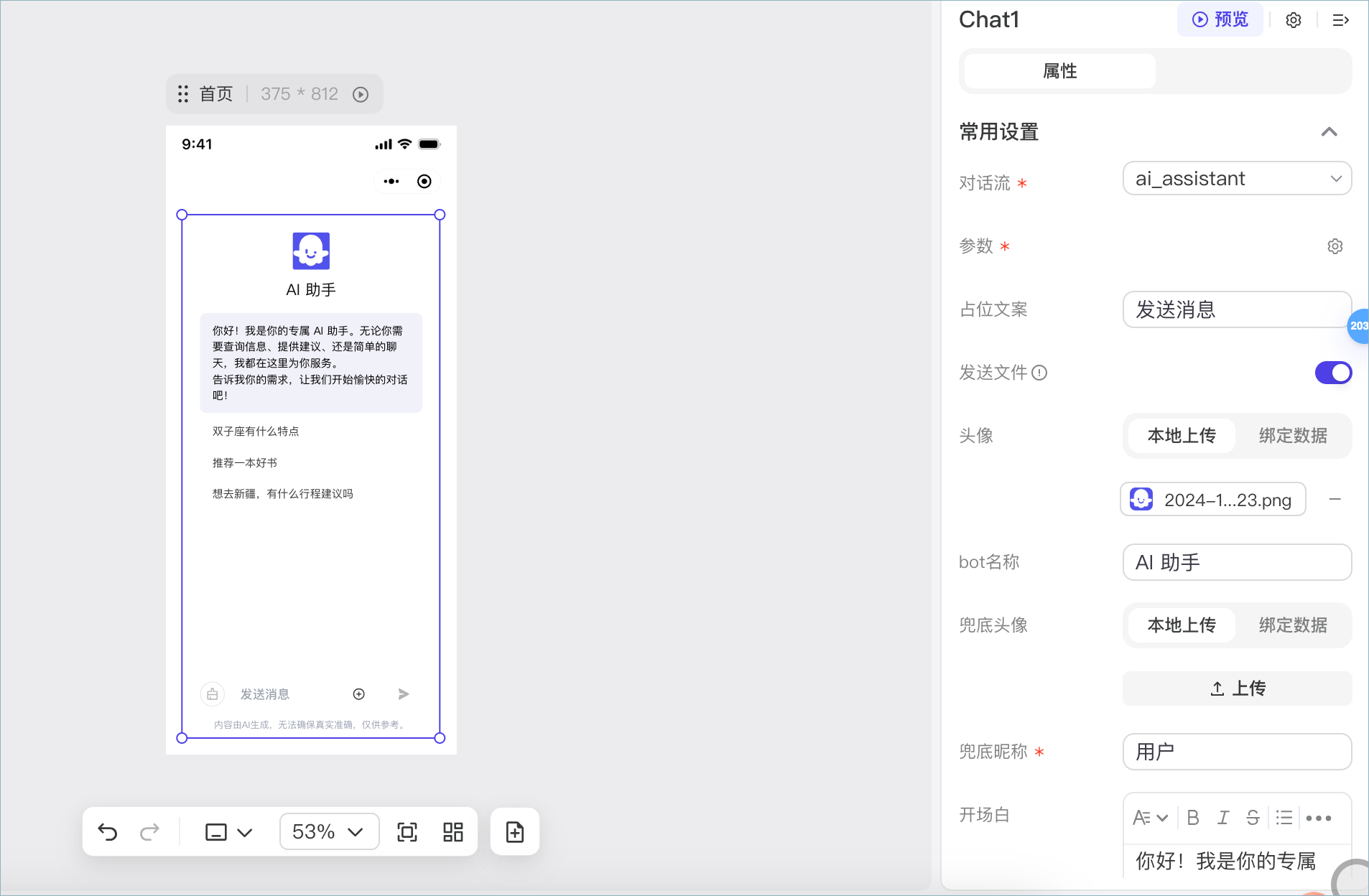1369x896 pixels.
Task: Click the Preview button
Action: [1220, 20]
